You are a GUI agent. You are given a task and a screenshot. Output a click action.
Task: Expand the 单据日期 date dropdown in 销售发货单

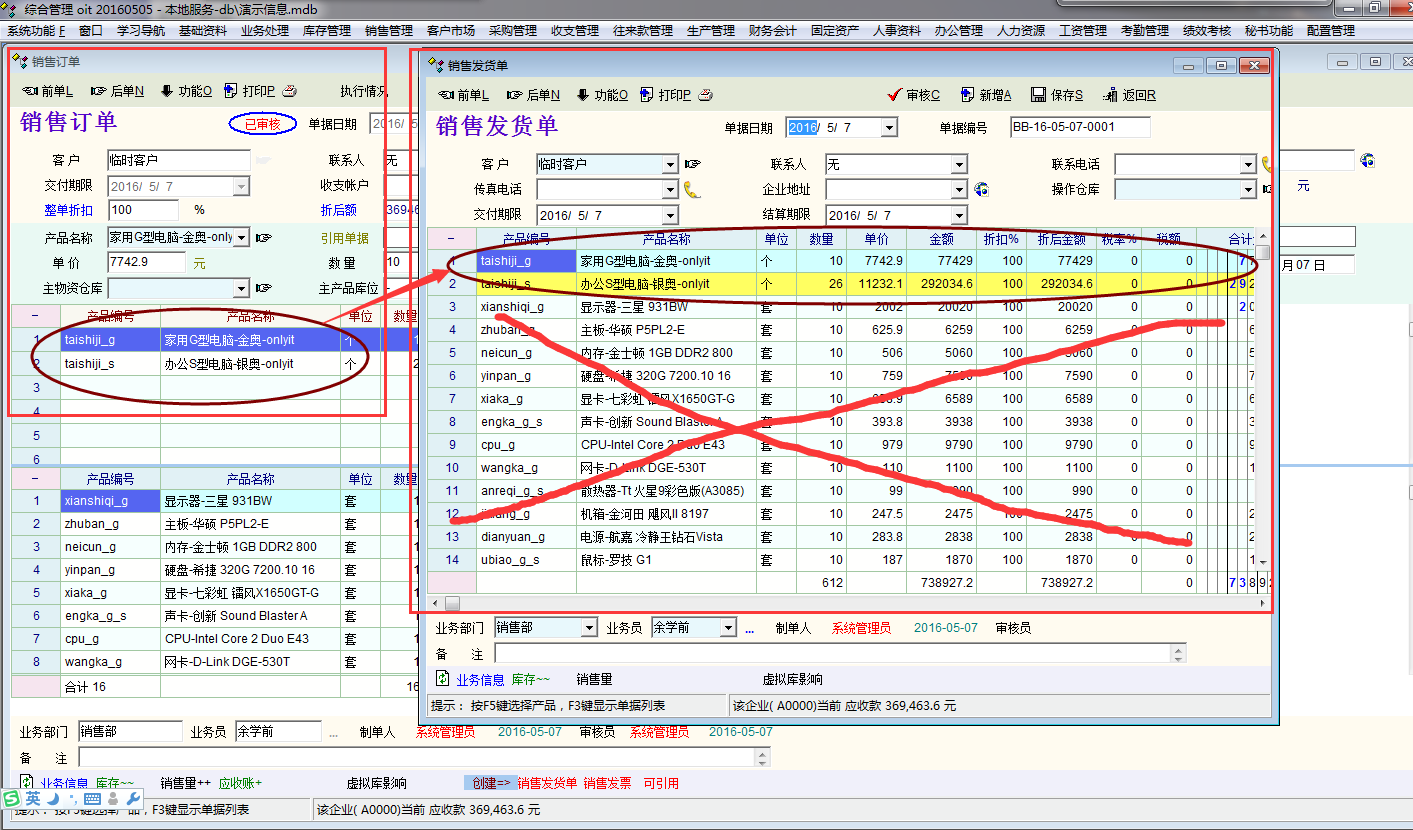coord(888,128)
